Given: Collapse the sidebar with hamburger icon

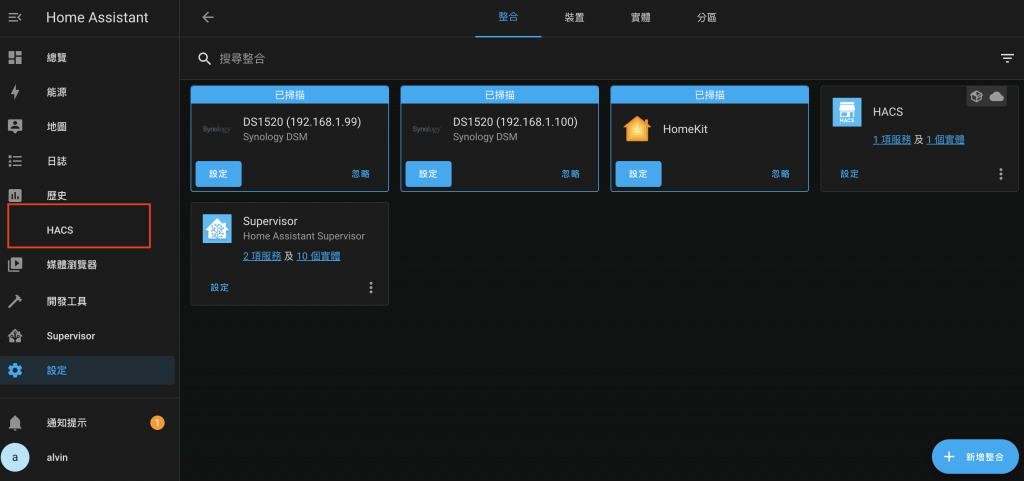Looking at the screenshot, I should point(14,18).
